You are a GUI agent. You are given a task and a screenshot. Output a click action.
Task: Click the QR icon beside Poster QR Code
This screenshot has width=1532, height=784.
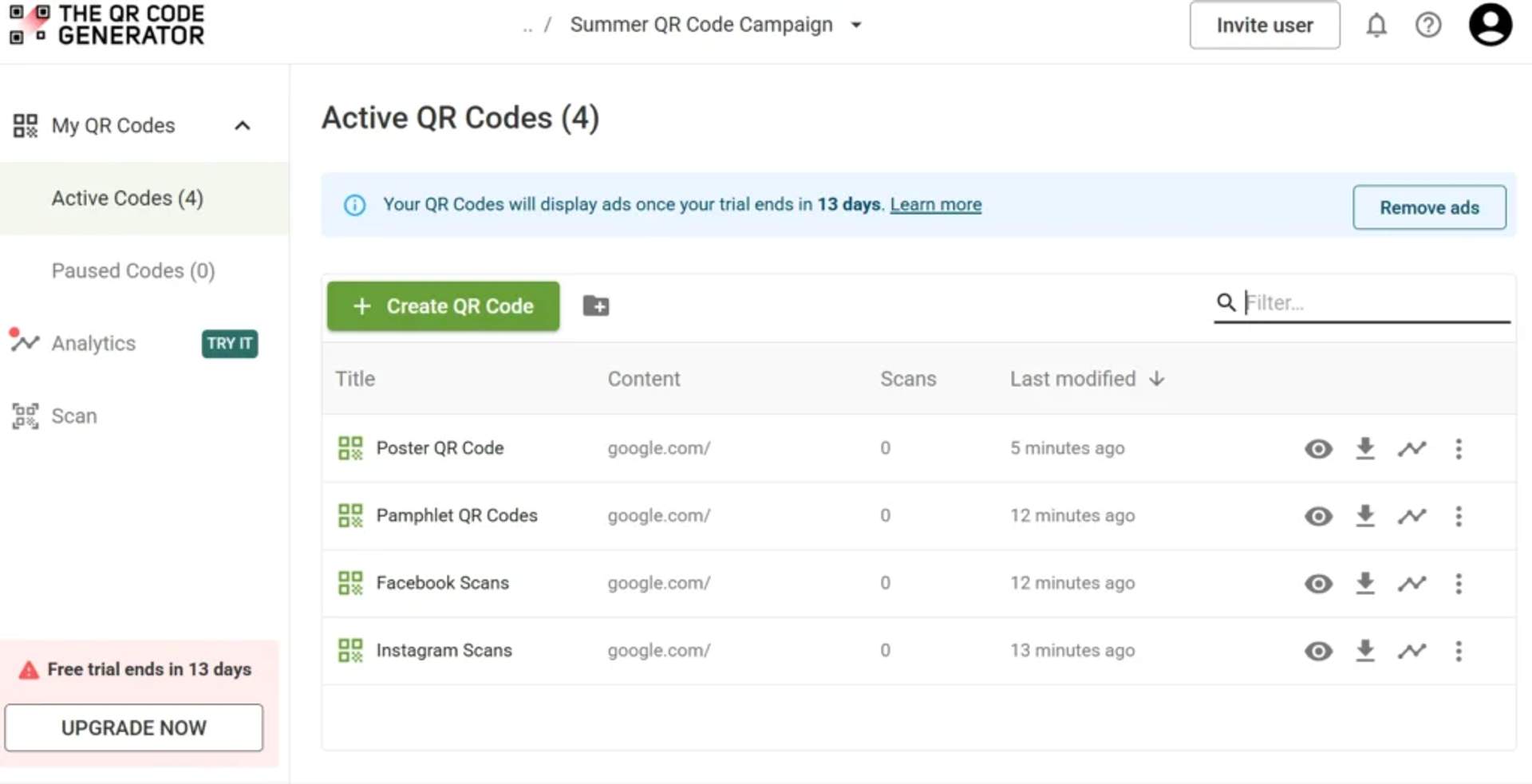point(350,448)
